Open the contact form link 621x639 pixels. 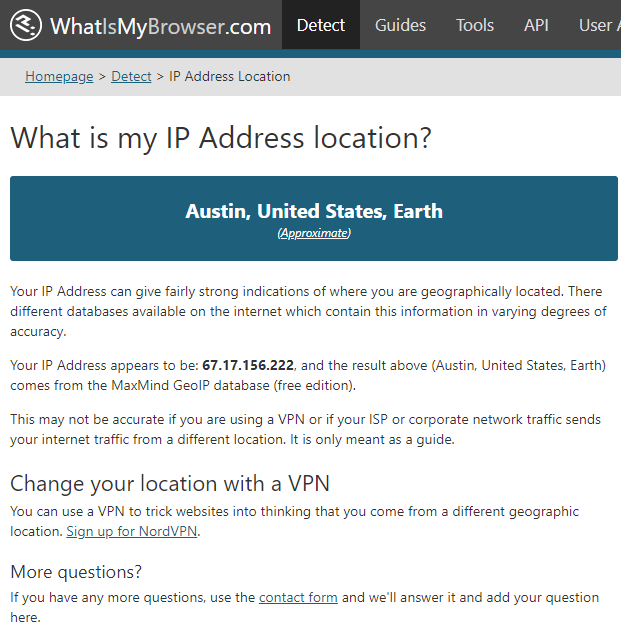point(298,597)
